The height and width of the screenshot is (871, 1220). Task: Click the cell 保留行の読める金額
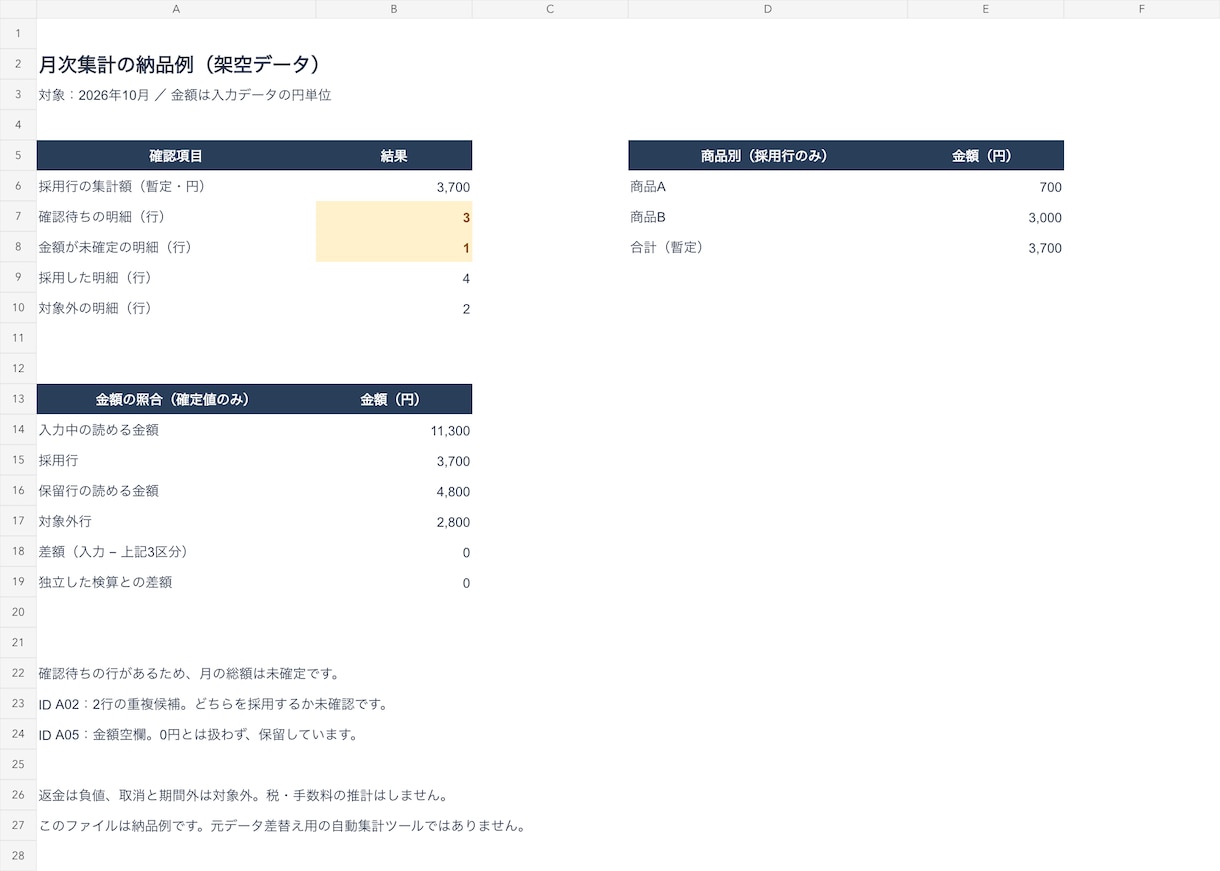pos(176,491)
